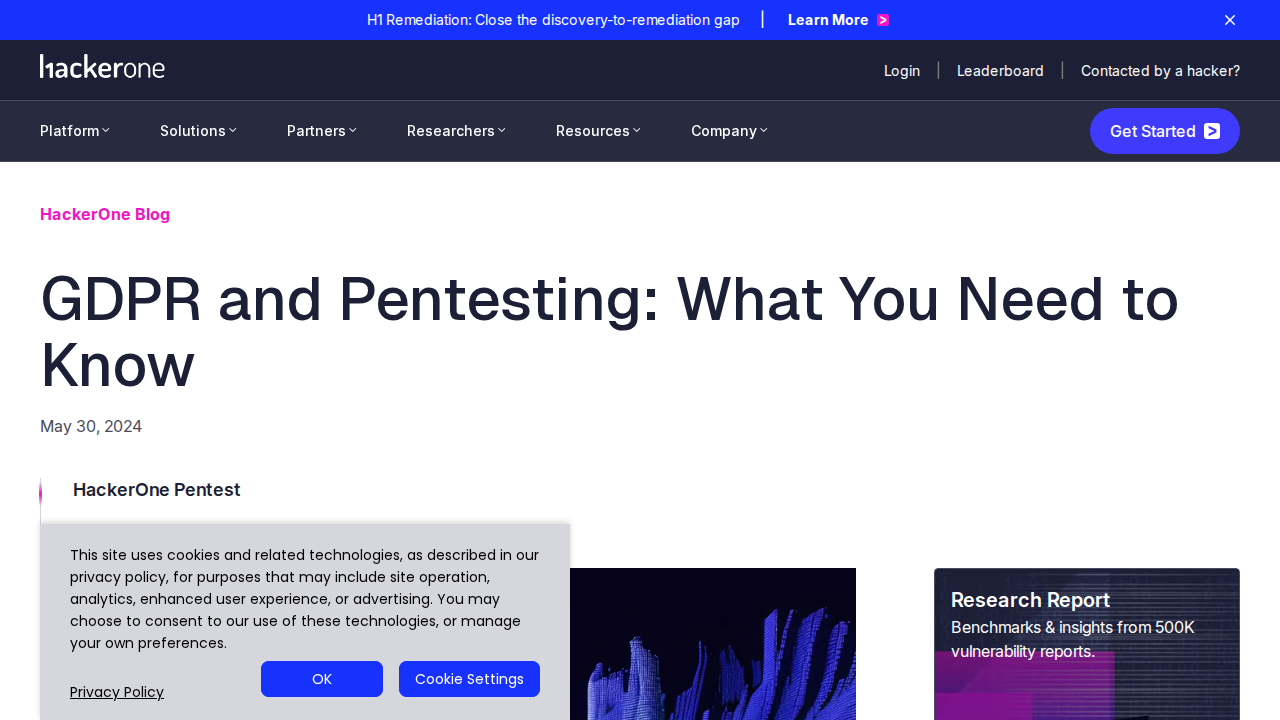Open the Leaderboard page
This screenshot has width=1280, height=720.
[x=1000, y=71]
